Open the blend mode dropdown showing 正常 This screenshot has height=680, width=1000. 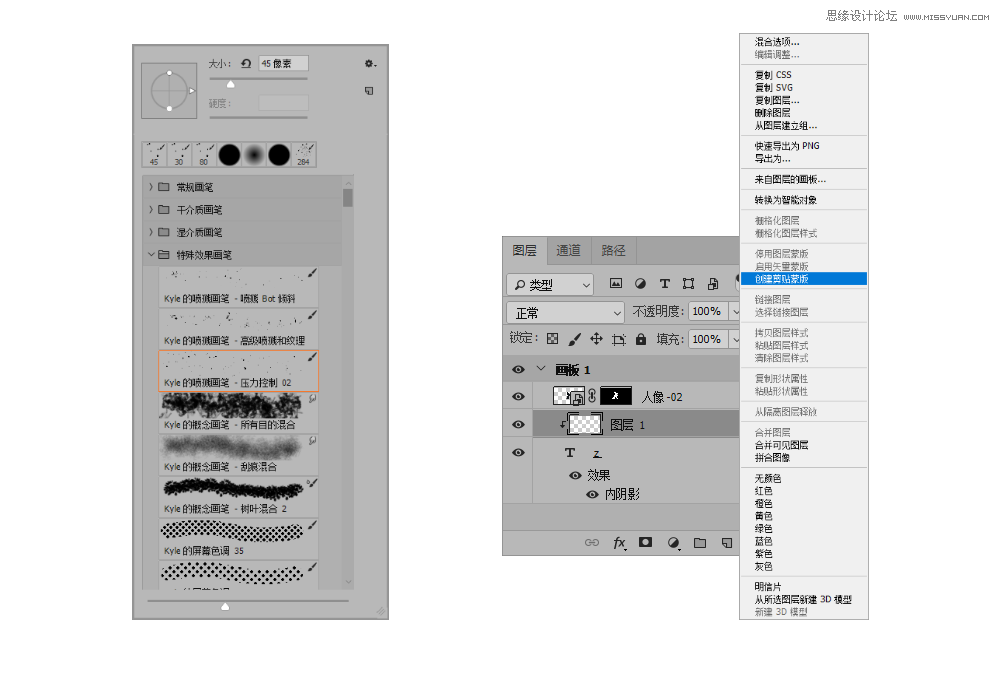click(x=565, y=311)
